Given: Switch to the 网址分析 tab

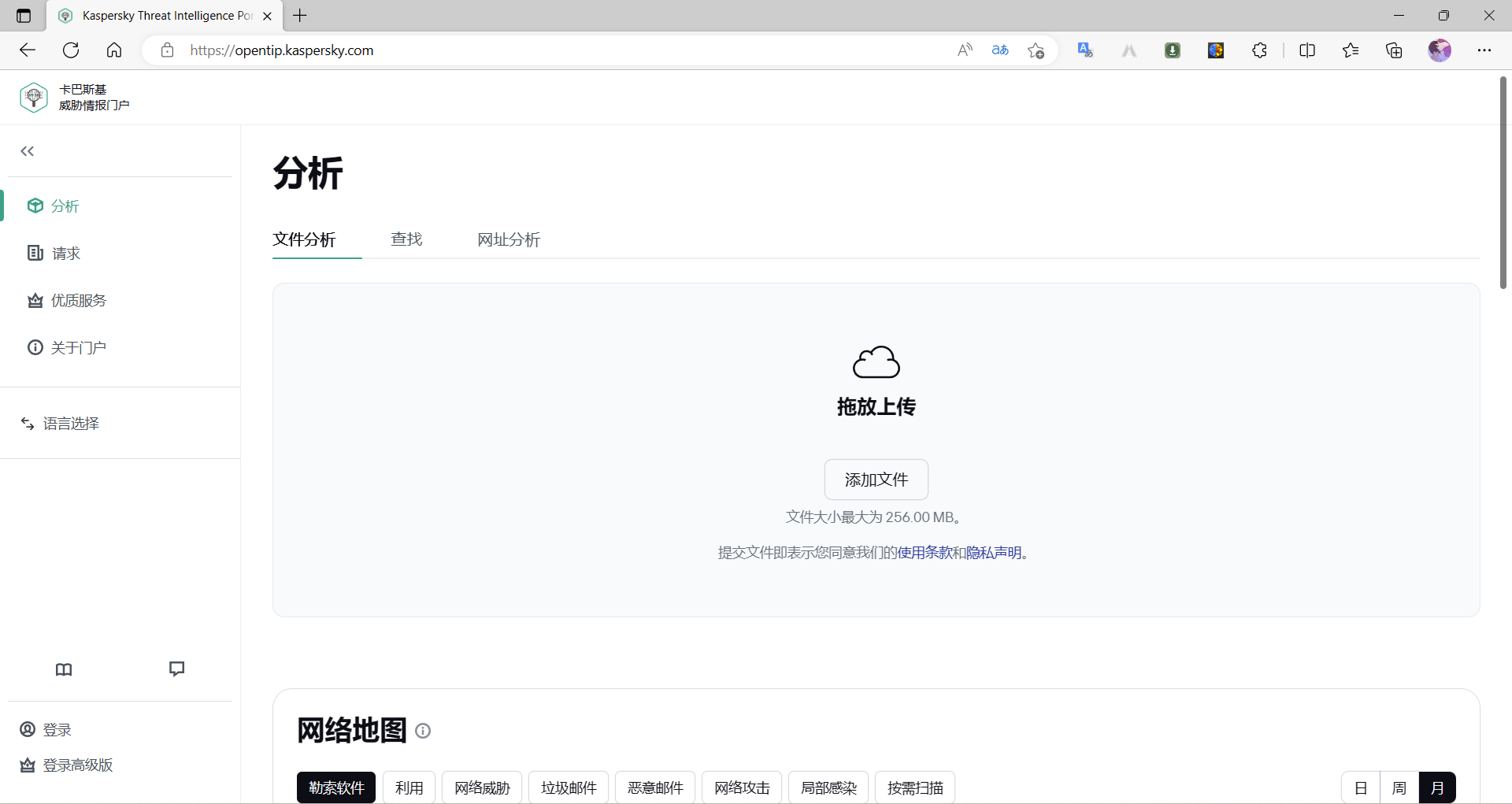Looking at the screenshot, I should [509, 239].
